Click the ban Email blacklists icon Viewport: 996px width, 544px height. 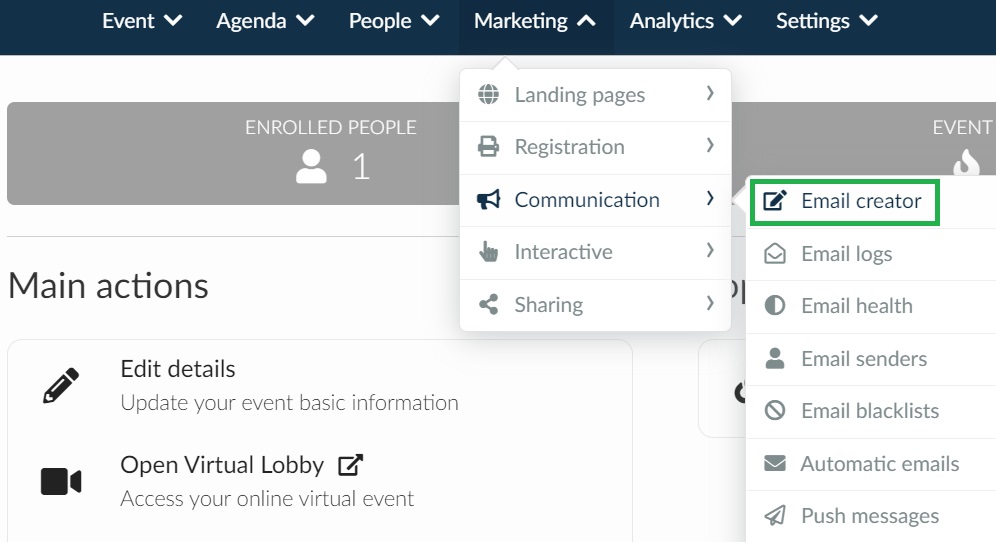point(775,411)
